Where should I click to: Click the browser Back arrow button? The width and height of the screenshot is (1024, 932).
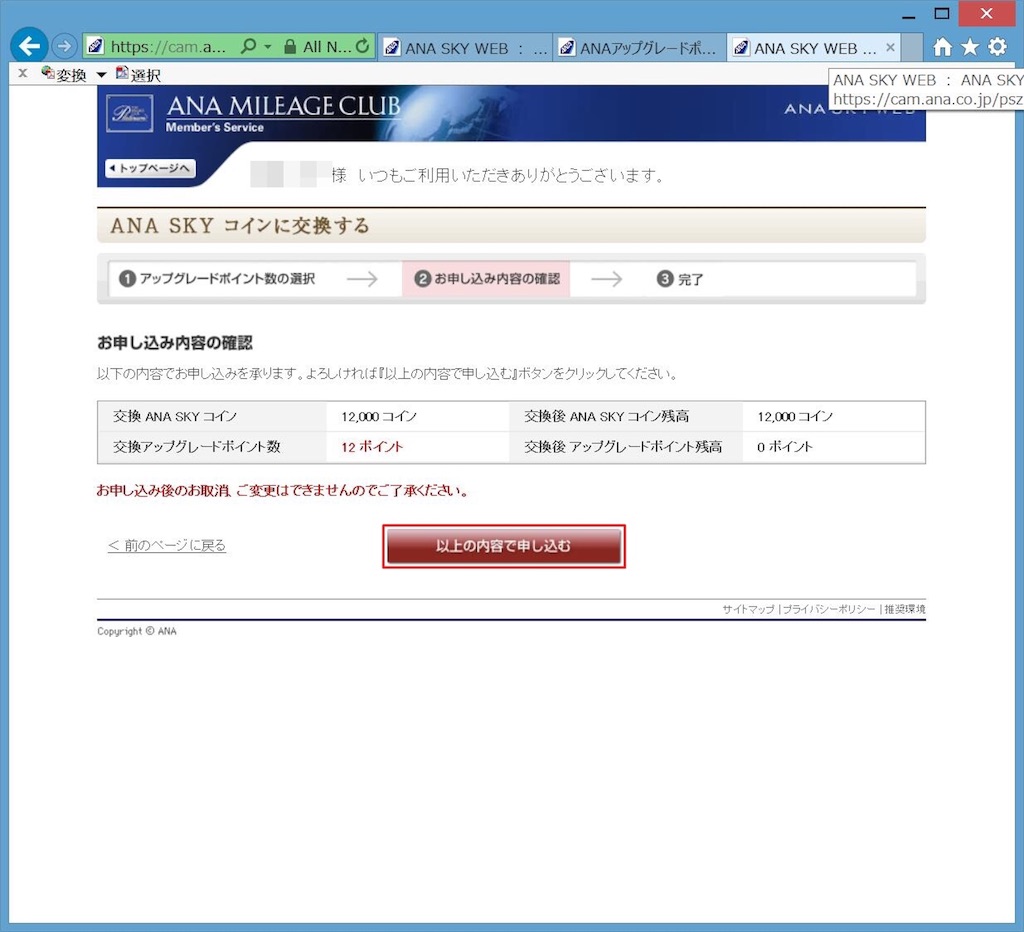point(29,46)
